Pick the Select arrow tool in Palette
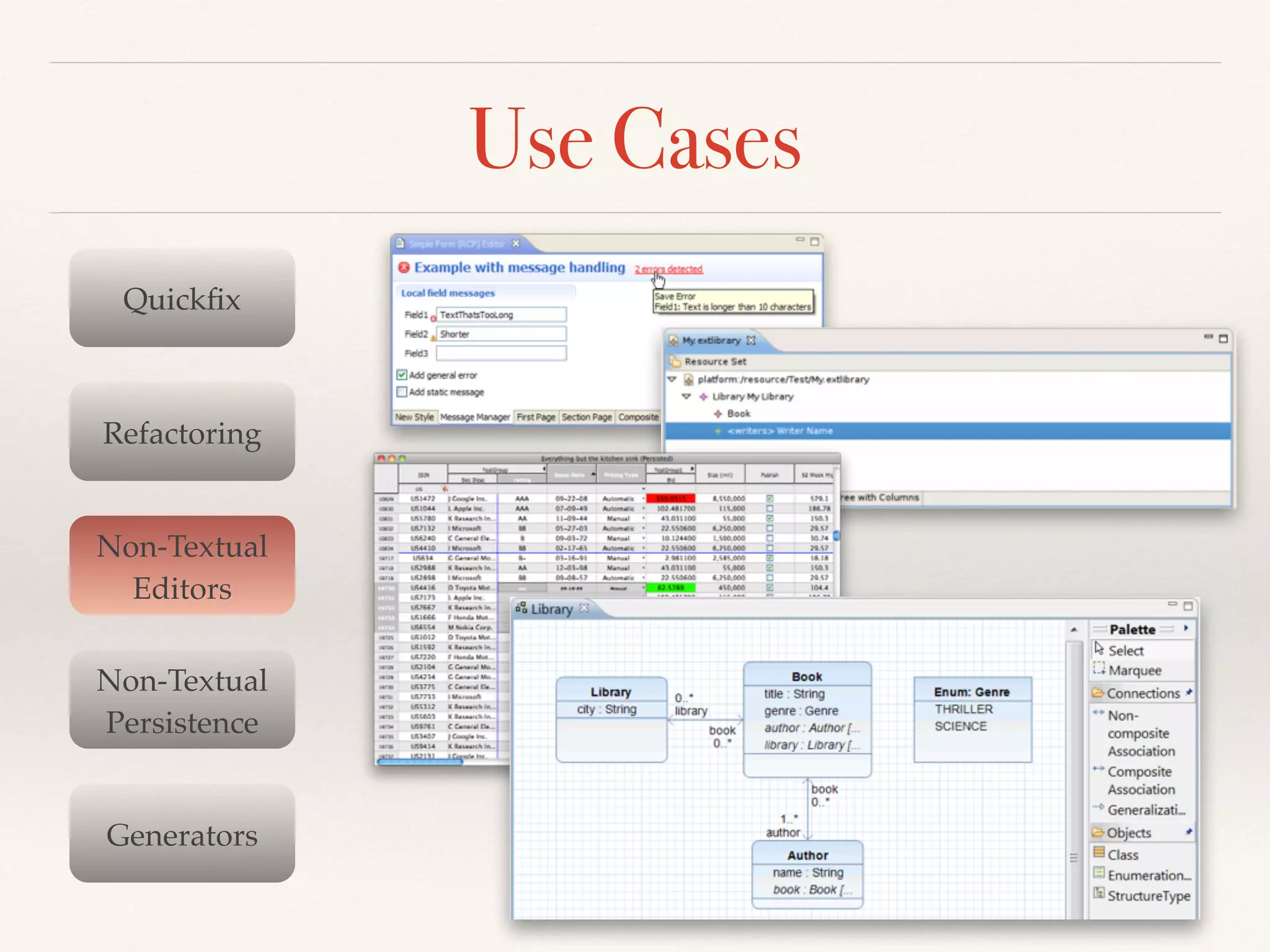Screen dimensions: 1270x952 [x=1099, y=648]
